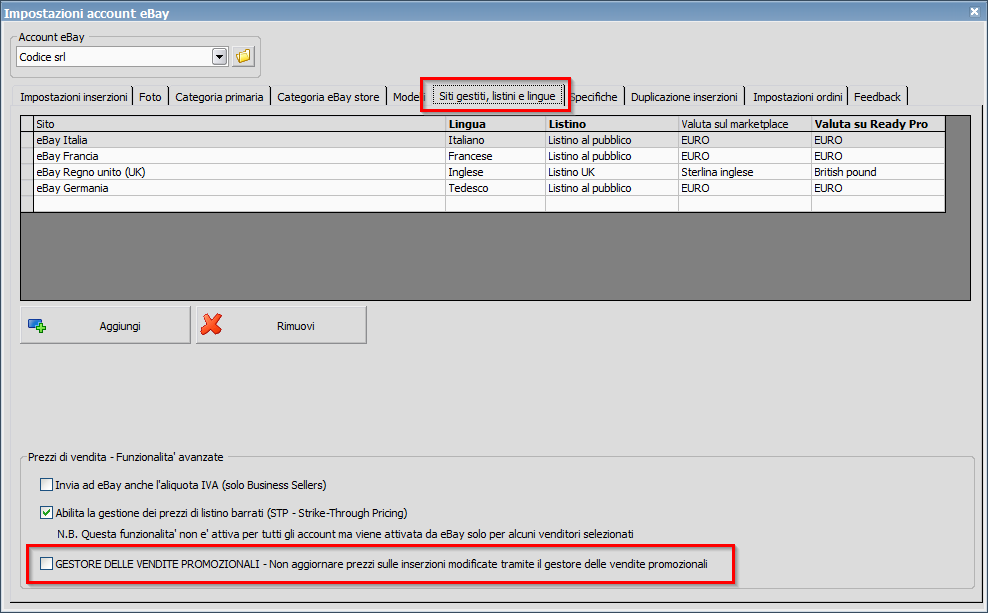Click the row selector of eBay Italia

click(x=27, y=140)
